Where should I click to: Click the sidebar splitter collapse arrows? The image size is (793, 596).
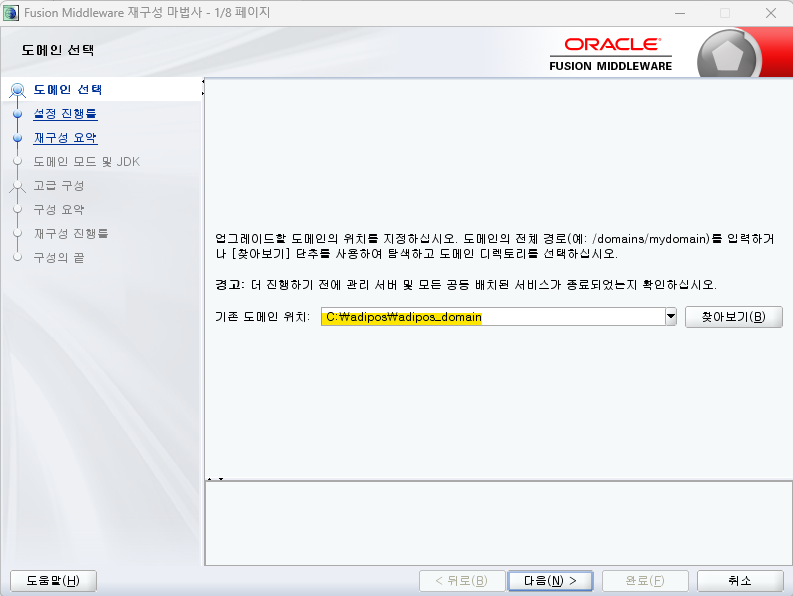(x=203, y=87)
